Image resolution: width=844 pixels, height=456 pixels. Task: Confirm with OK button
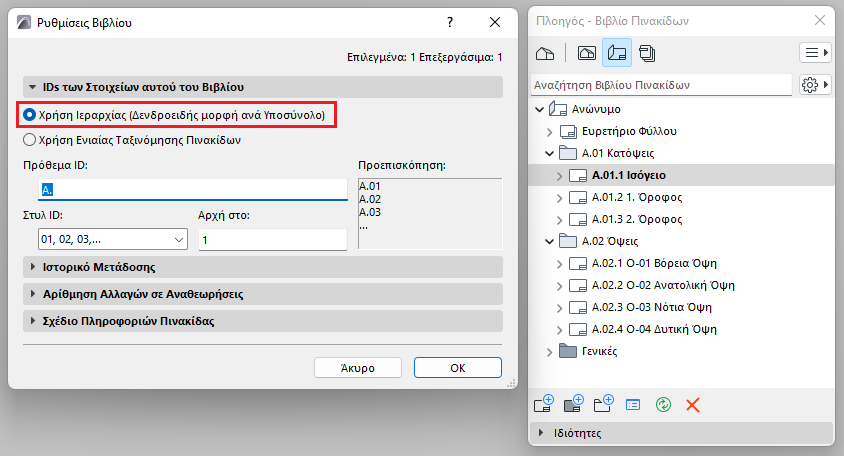pyautogui.click(x=458, y=368)
